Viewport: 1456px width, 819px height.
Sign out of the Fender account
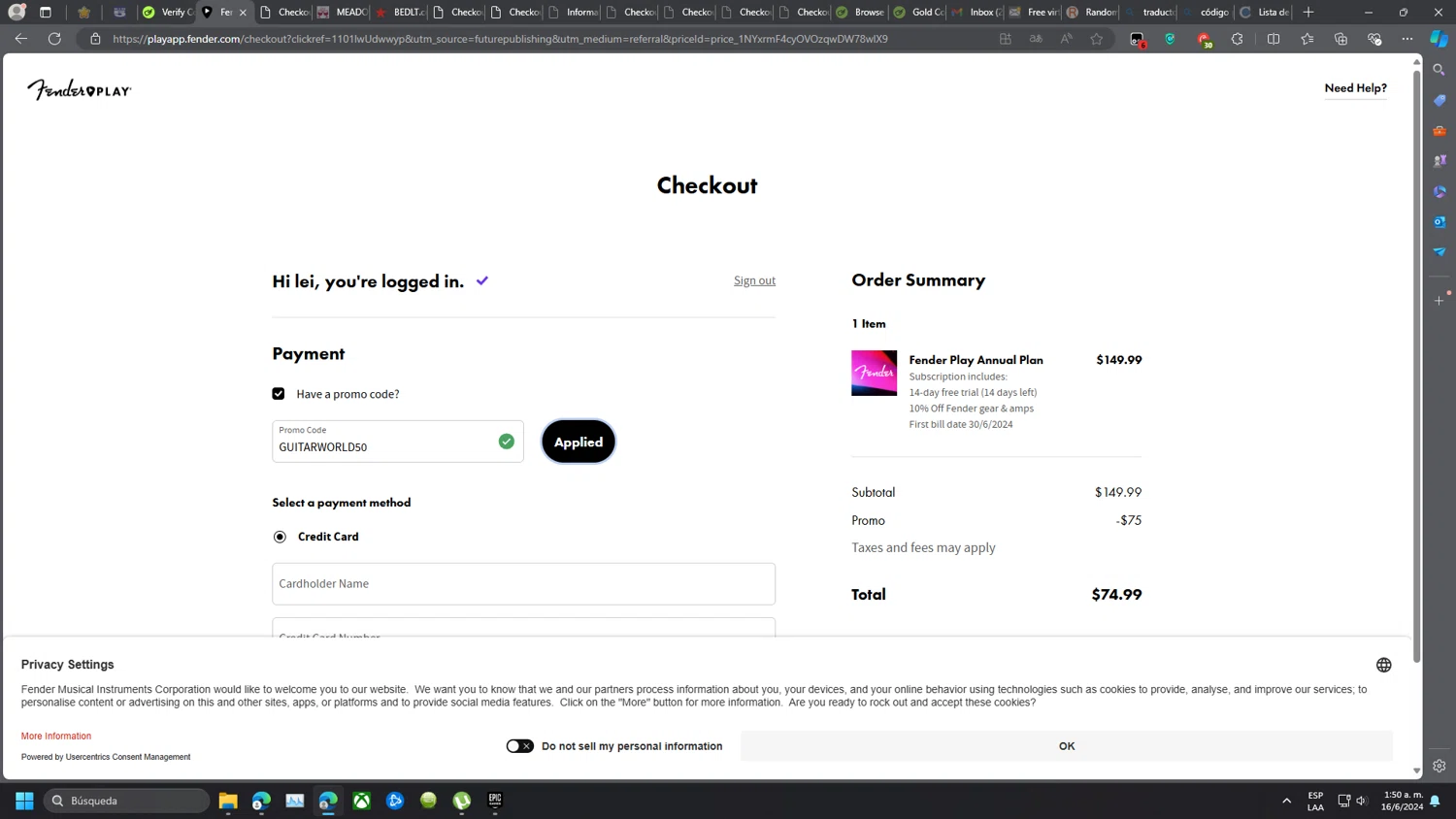tap(754, 280)
